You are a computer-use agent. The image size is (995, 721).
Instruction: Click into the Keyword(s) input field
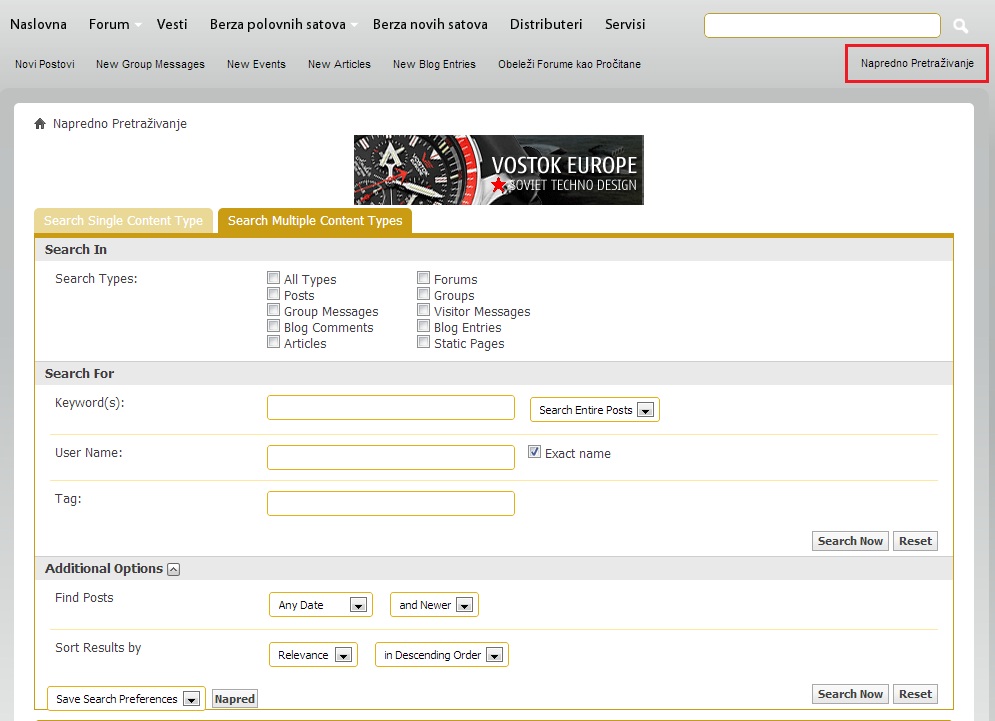[x=390, y=408]
